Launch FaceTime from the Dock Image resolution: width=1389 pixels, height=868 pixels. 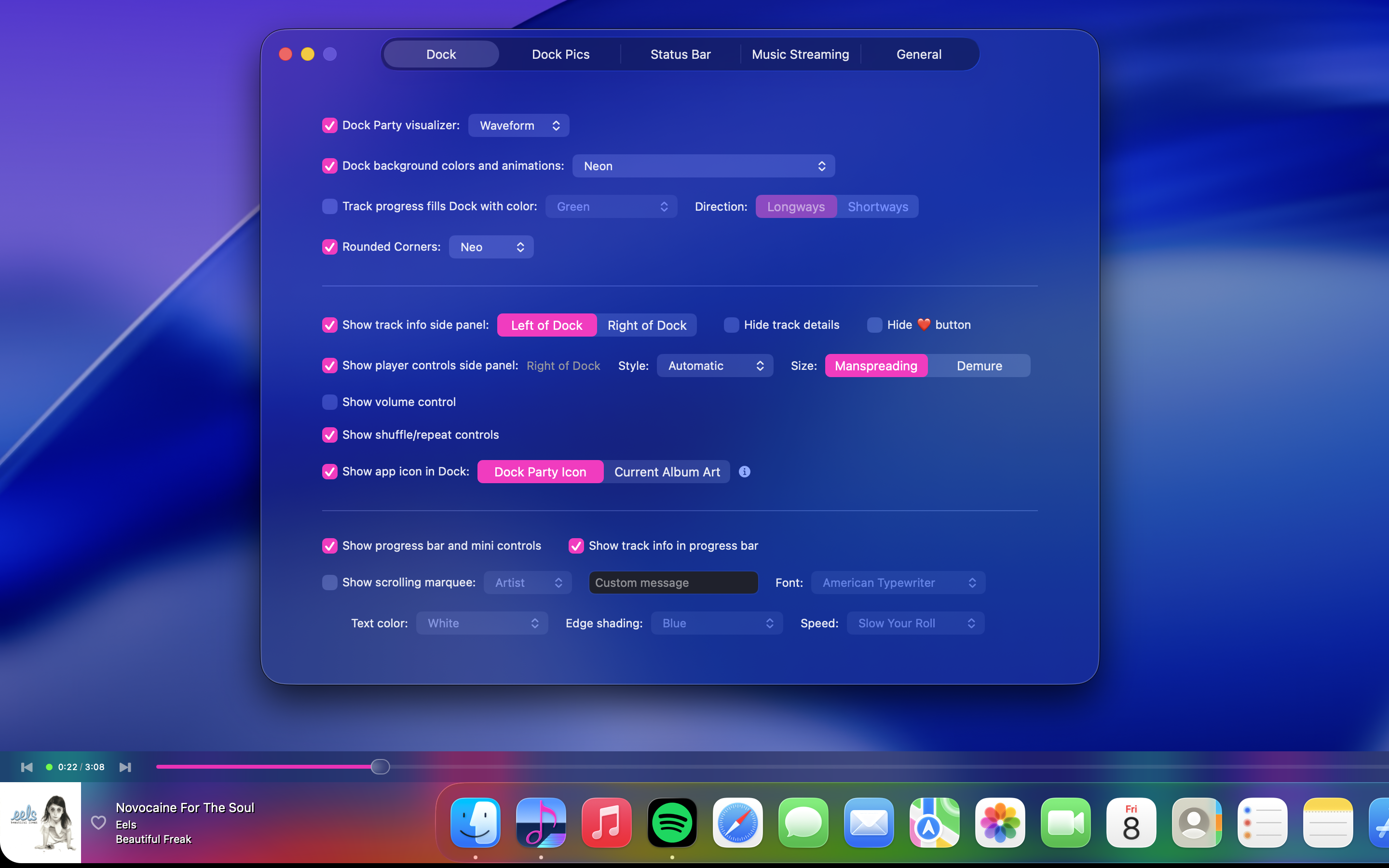[x=1065, y=823]
